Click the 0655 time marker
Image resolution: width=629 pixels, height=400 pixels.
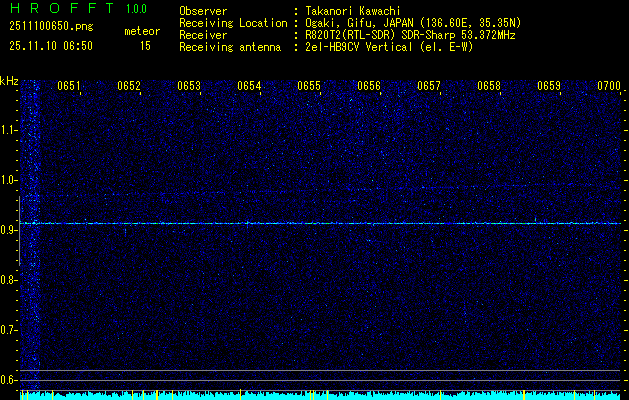(309, 86)
